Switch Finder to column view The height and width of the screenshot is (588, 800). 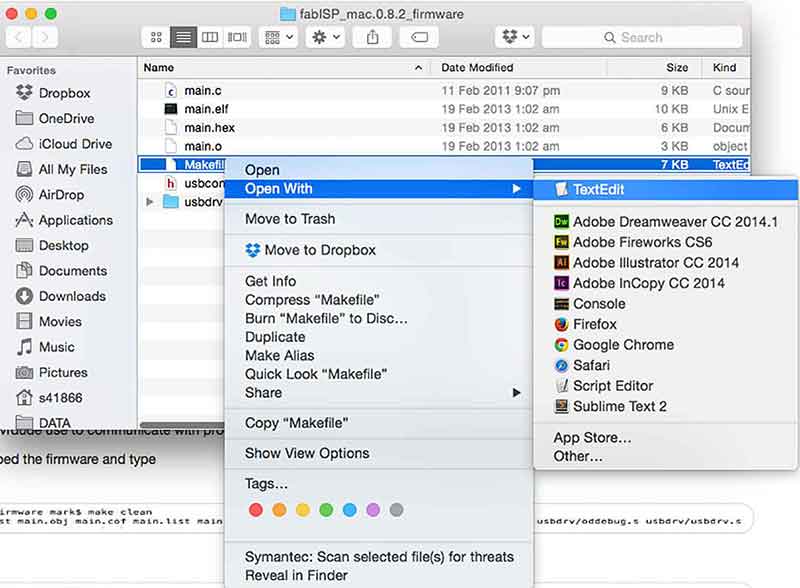[x=210, y=37]
